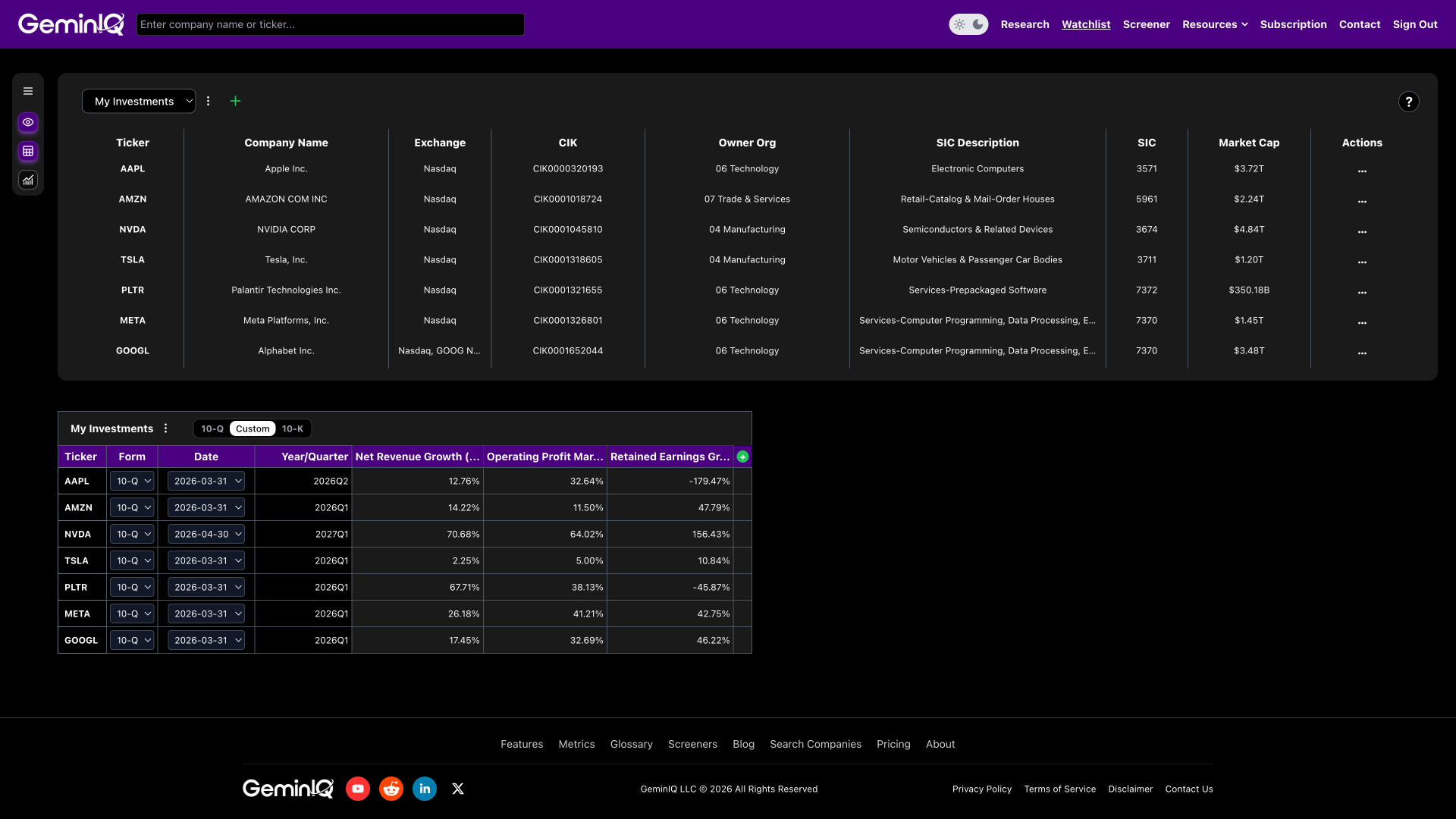Open the About footer link
The image size is (1456, 819).
tap(940, 744)
